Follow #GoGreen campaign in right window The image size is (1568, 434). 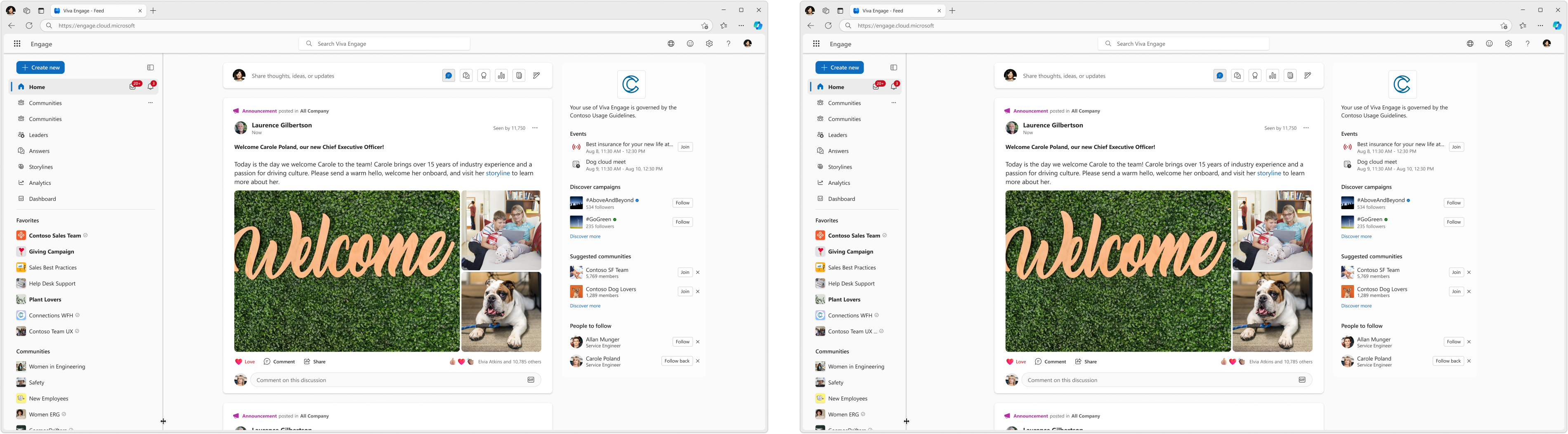[1454, 222]
